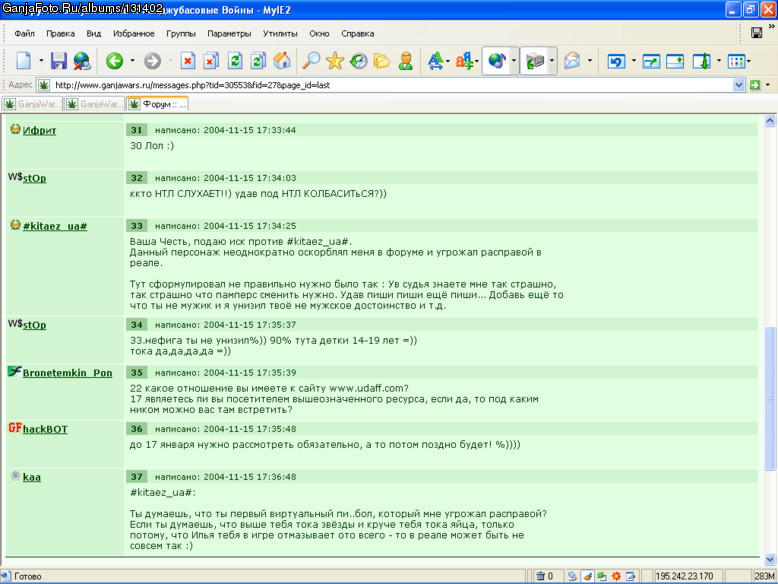Click the blue swirl icon in status bar
778x584 pixels.
572,576
